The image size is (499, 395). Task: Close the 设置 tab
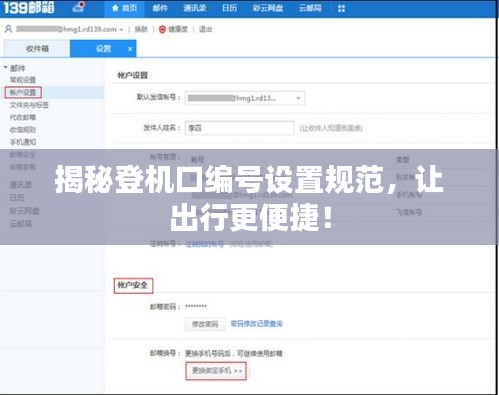point(130,49)
